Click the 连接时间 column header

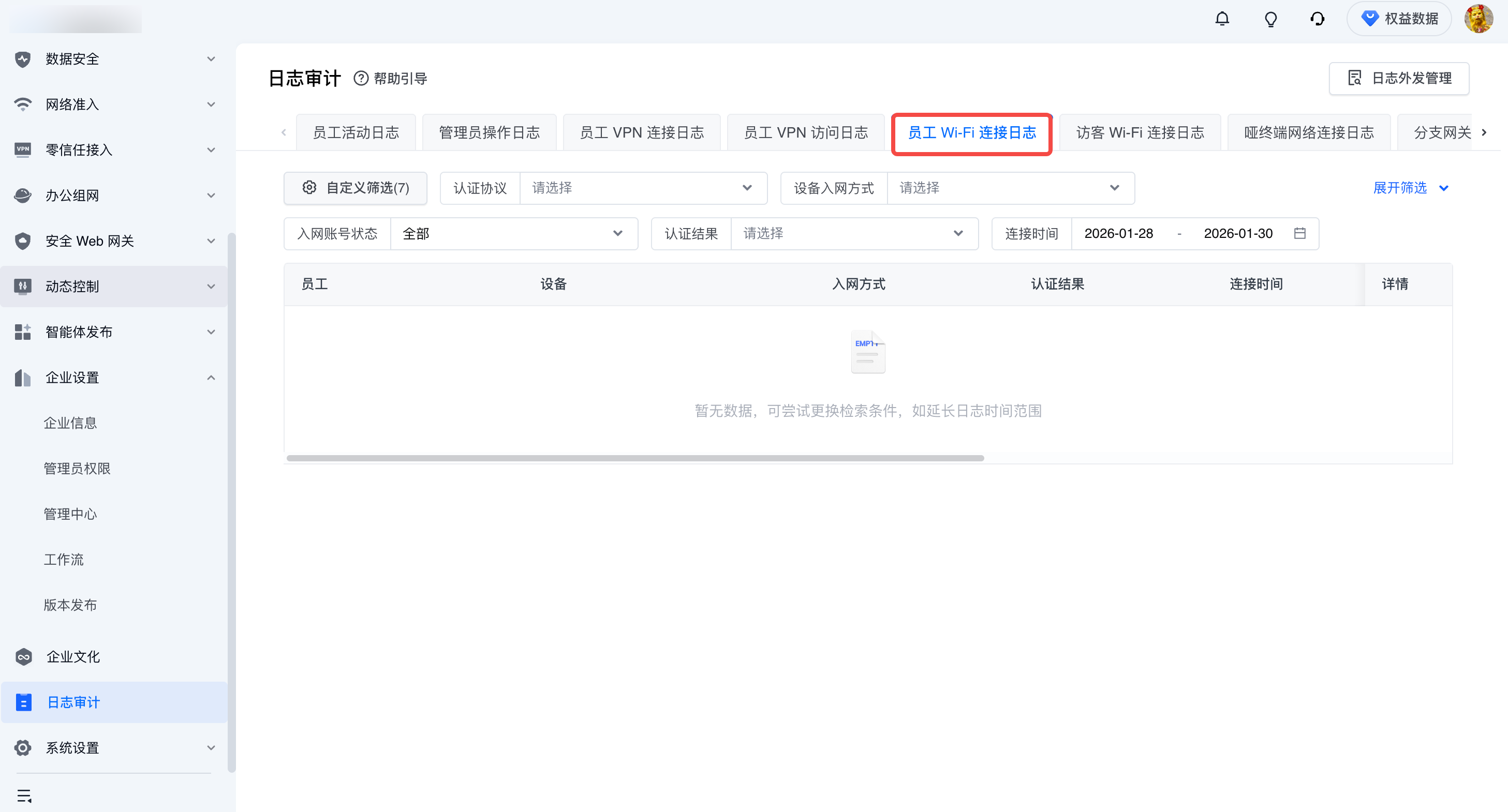coord(1255,284)
